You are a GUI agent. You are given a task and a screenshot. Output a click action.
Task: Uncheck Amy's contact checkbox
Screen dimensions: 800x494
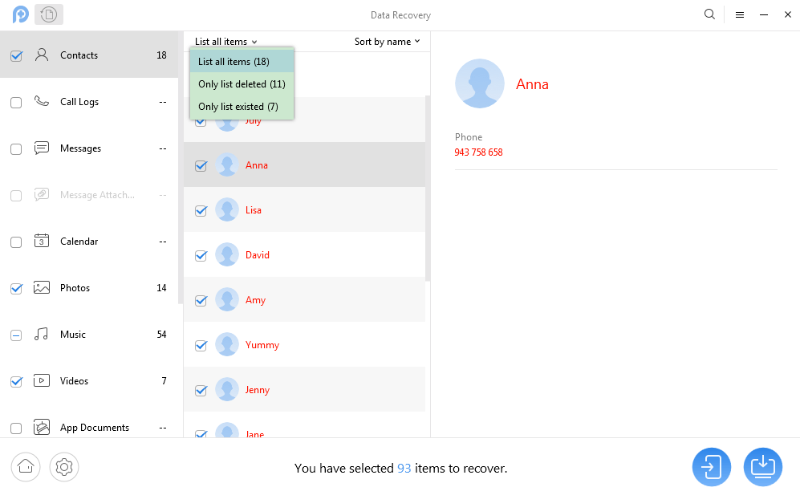point(201,301)
